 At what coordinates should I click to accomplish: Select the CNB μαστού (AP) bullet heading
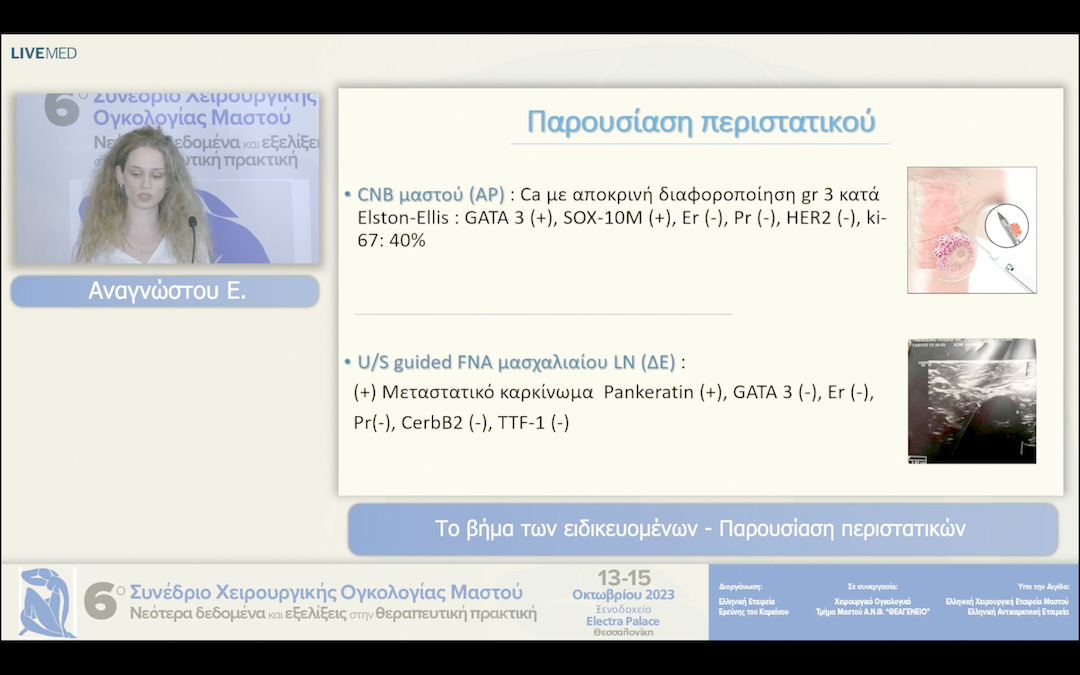(430, 194)
